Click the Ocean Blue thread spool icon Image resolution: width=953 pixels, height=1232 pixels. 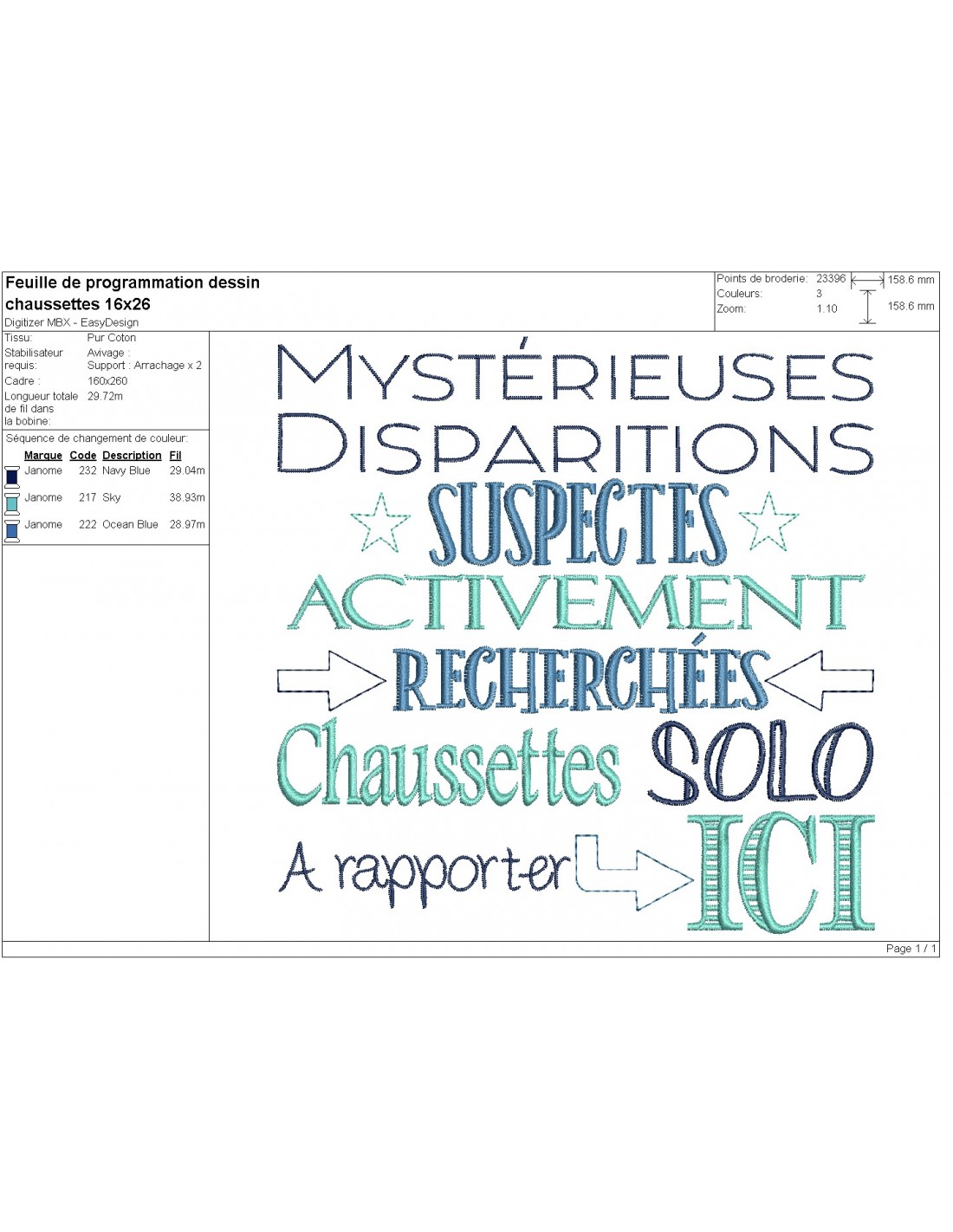(x=12, y=530)
